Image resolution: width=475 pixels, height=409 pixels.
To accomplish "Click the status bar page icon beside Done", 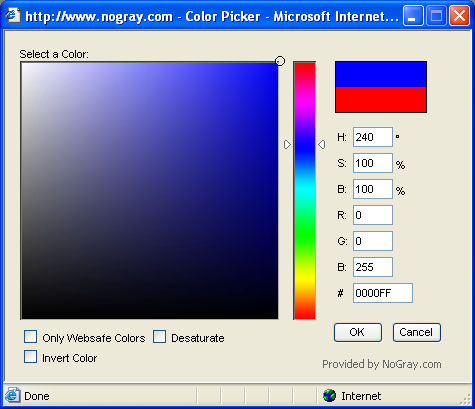I will point(13,396).
